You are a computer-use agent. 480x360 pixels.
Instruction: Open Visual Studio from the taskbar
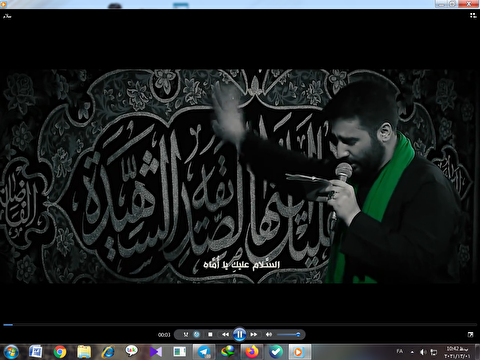pyautogui.click(x=156, y=352)
